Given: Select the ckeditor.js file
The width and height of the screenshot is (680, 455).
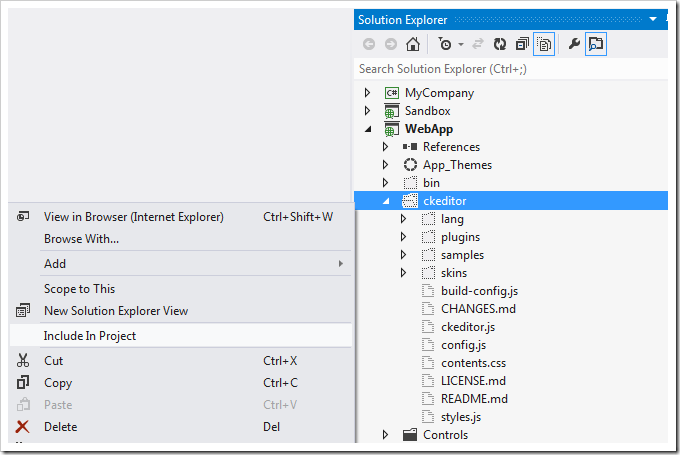Looking at the screenshot, I should (x=468, y=327).
